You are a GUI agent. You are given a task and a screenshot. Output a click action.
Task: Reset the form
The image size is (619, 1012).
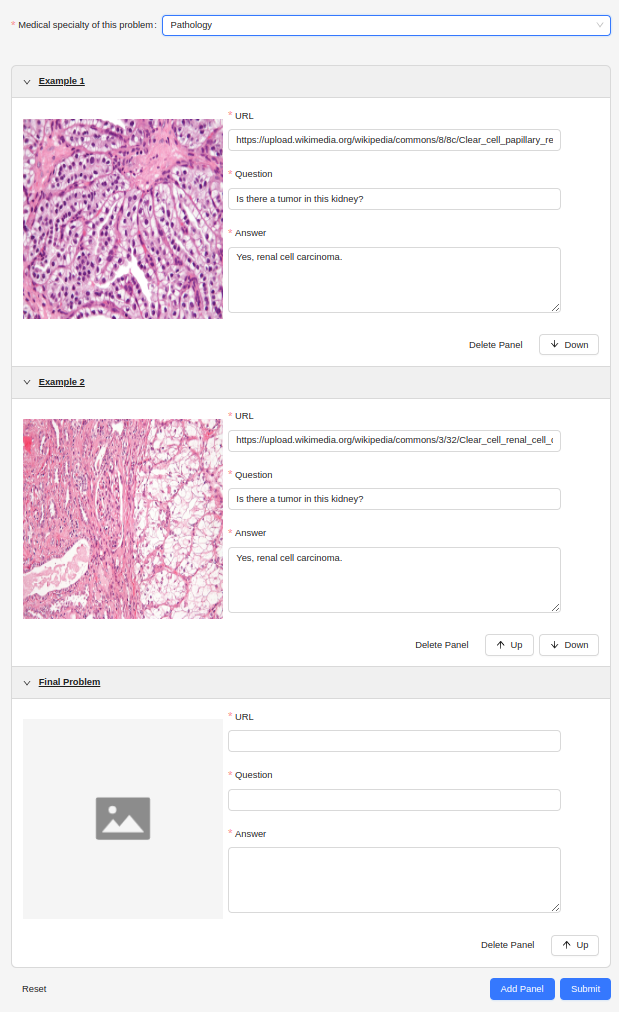(x=34, y=989)
